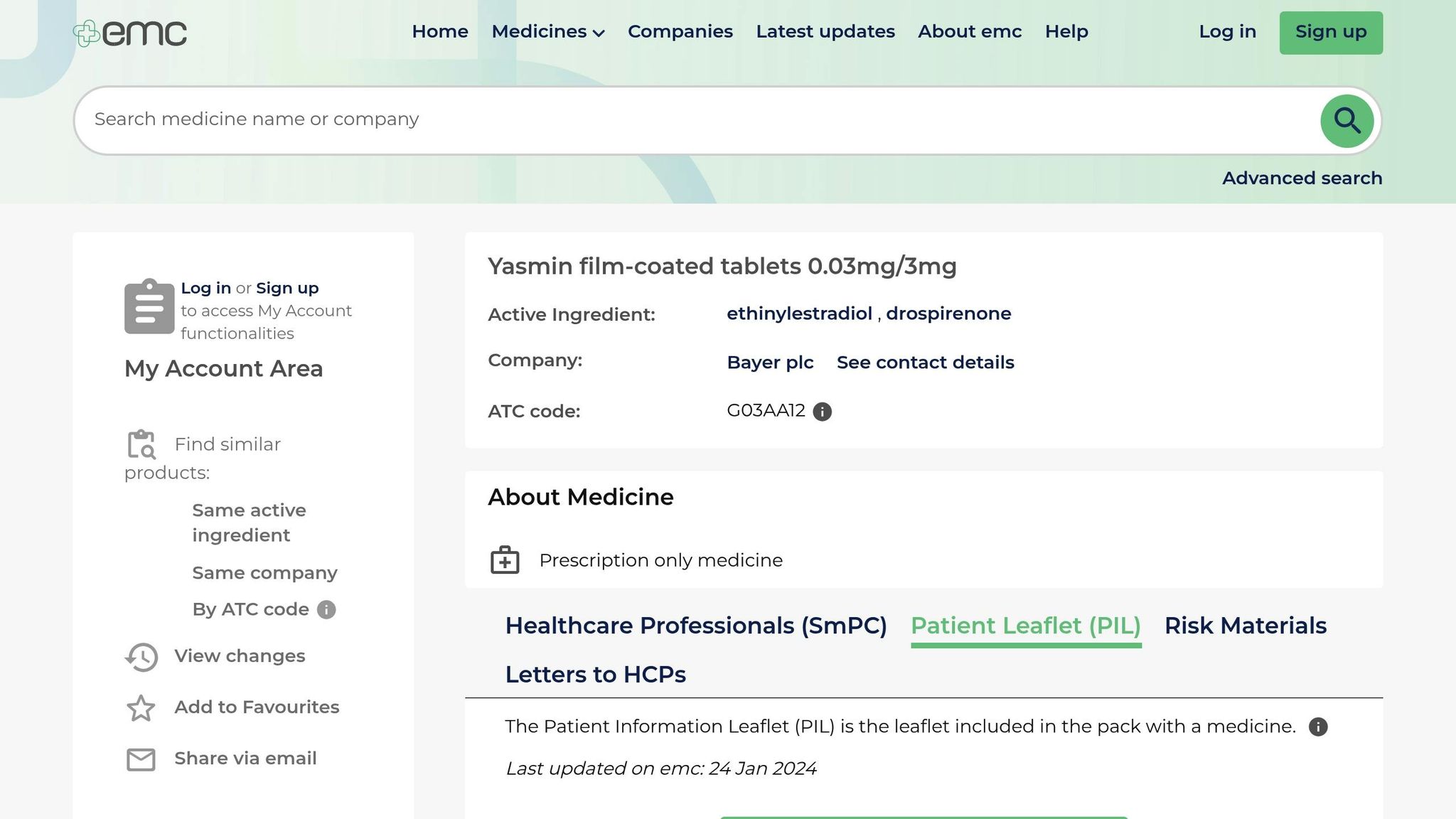Image resolution: width=1456 pixels, height=819 pixels.
Task: Go to Latest updates in navigation
Action: 825,32
